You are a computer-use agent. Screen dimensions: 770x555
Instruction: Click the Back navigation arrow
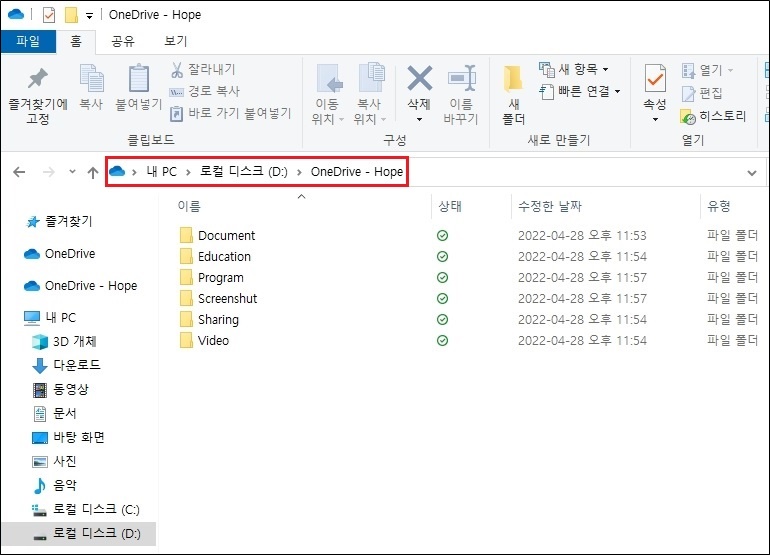coord(19,172)
